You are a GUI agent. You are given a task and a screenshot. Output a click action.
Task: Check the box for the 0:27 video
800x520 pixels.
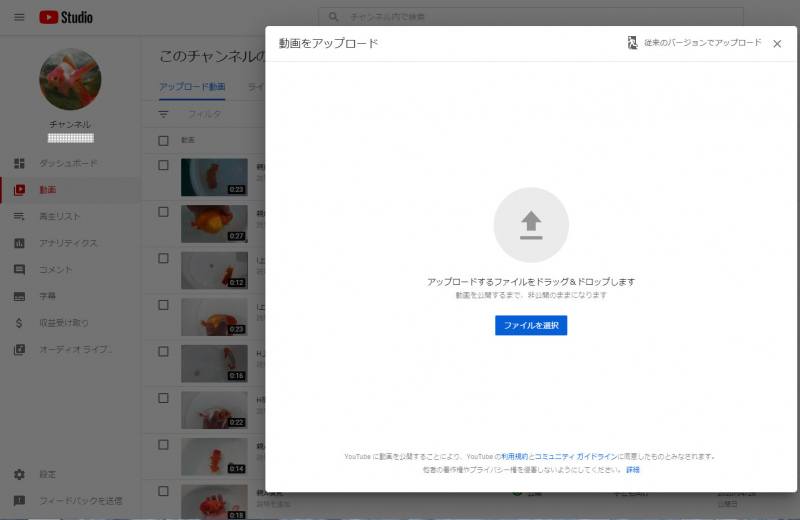pos(164,213)
